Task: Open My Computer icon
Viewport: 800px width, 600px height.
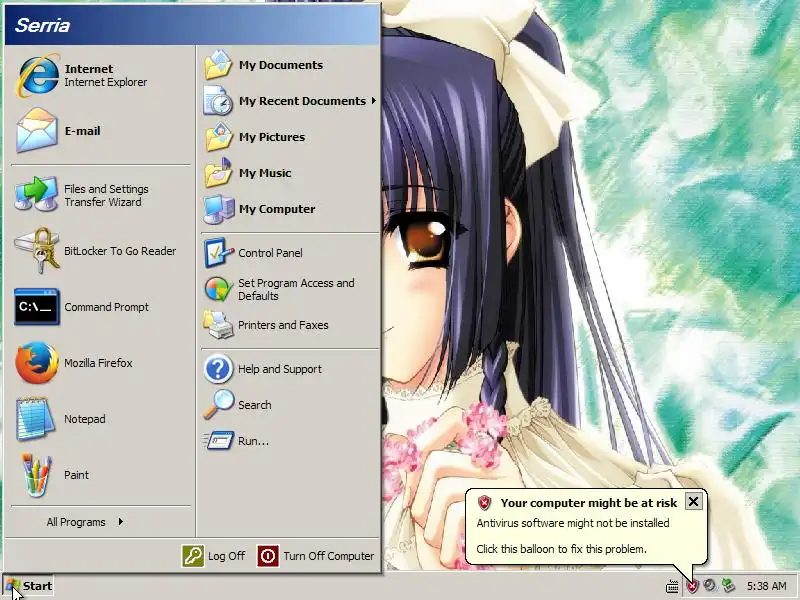Action: [x=219, y=209]
